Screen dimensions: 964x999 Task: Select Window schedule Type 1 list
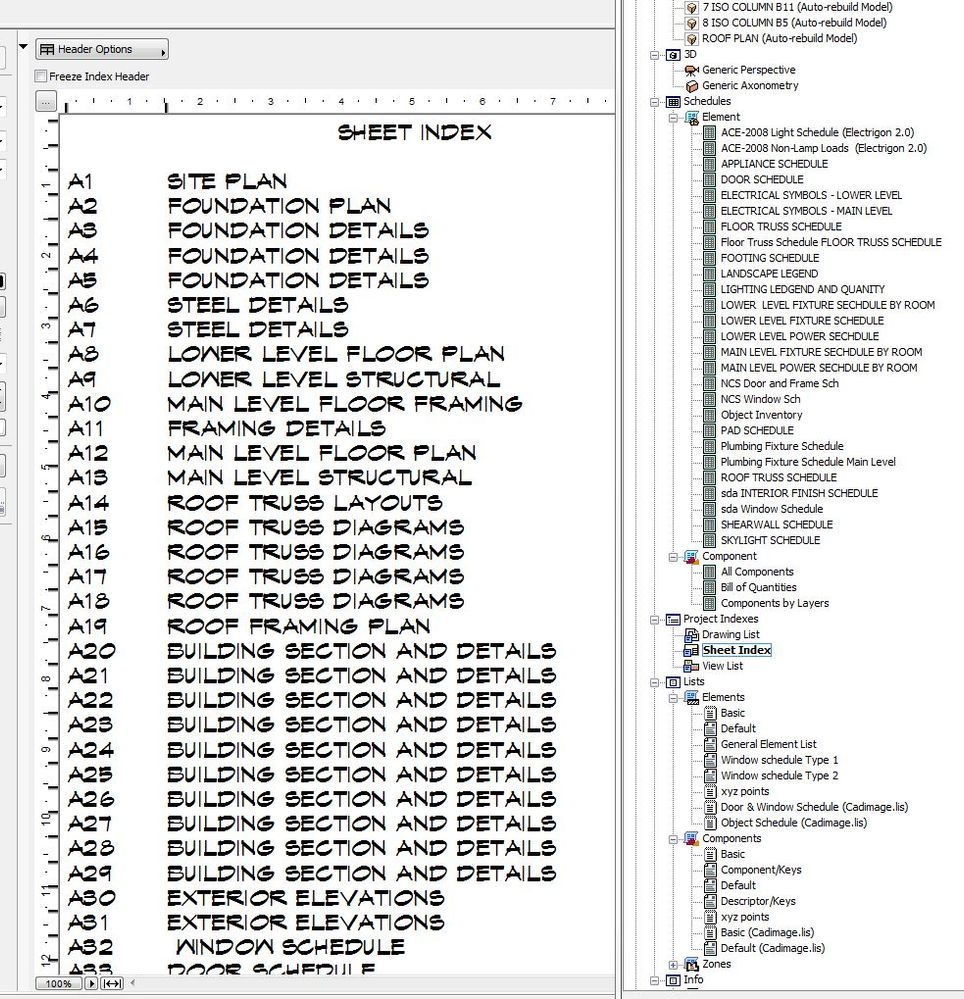coord(779,760)
